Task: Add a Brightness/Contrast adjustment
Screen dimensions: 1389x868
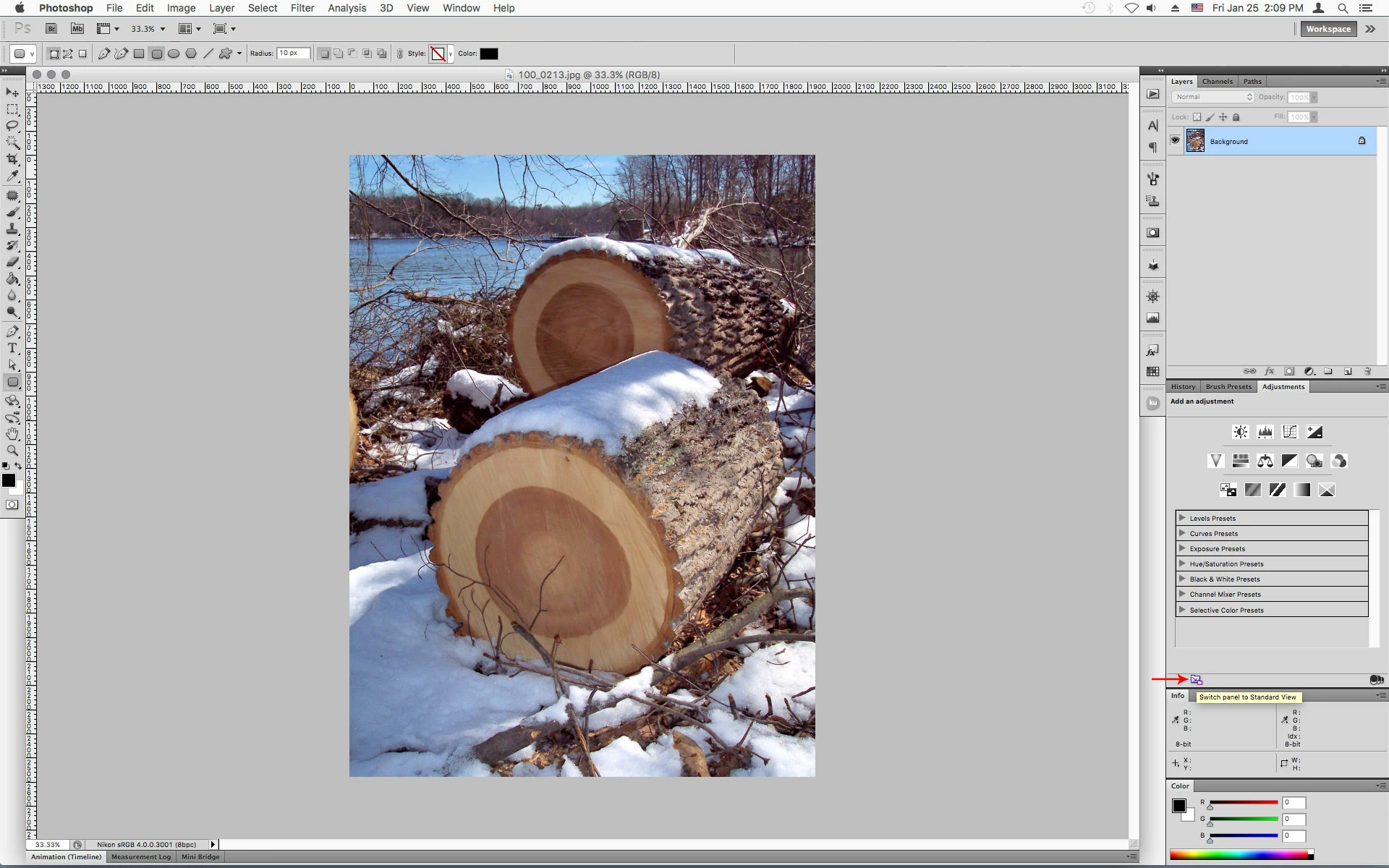Action: coord(1240,432)
